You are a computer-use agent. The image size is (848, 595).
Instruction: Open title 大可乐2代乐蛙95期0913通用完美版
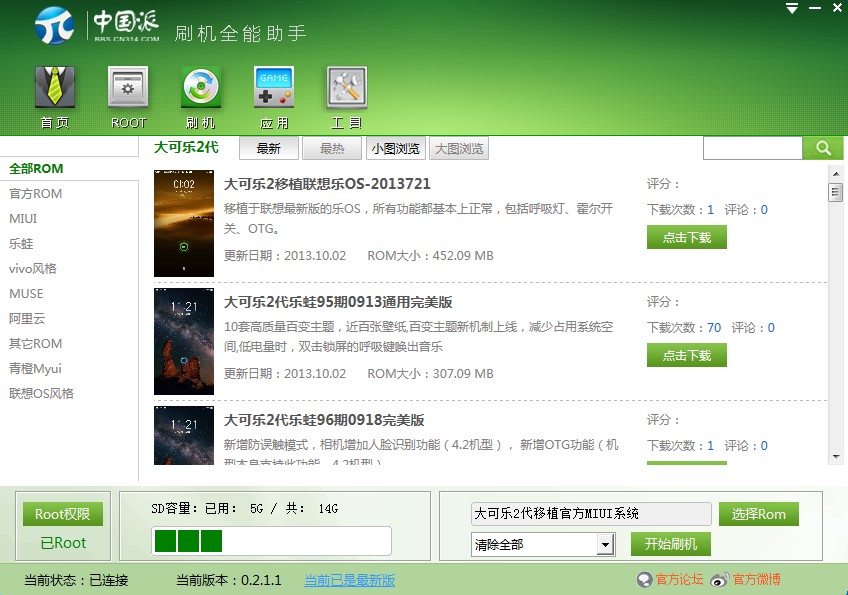338,302
